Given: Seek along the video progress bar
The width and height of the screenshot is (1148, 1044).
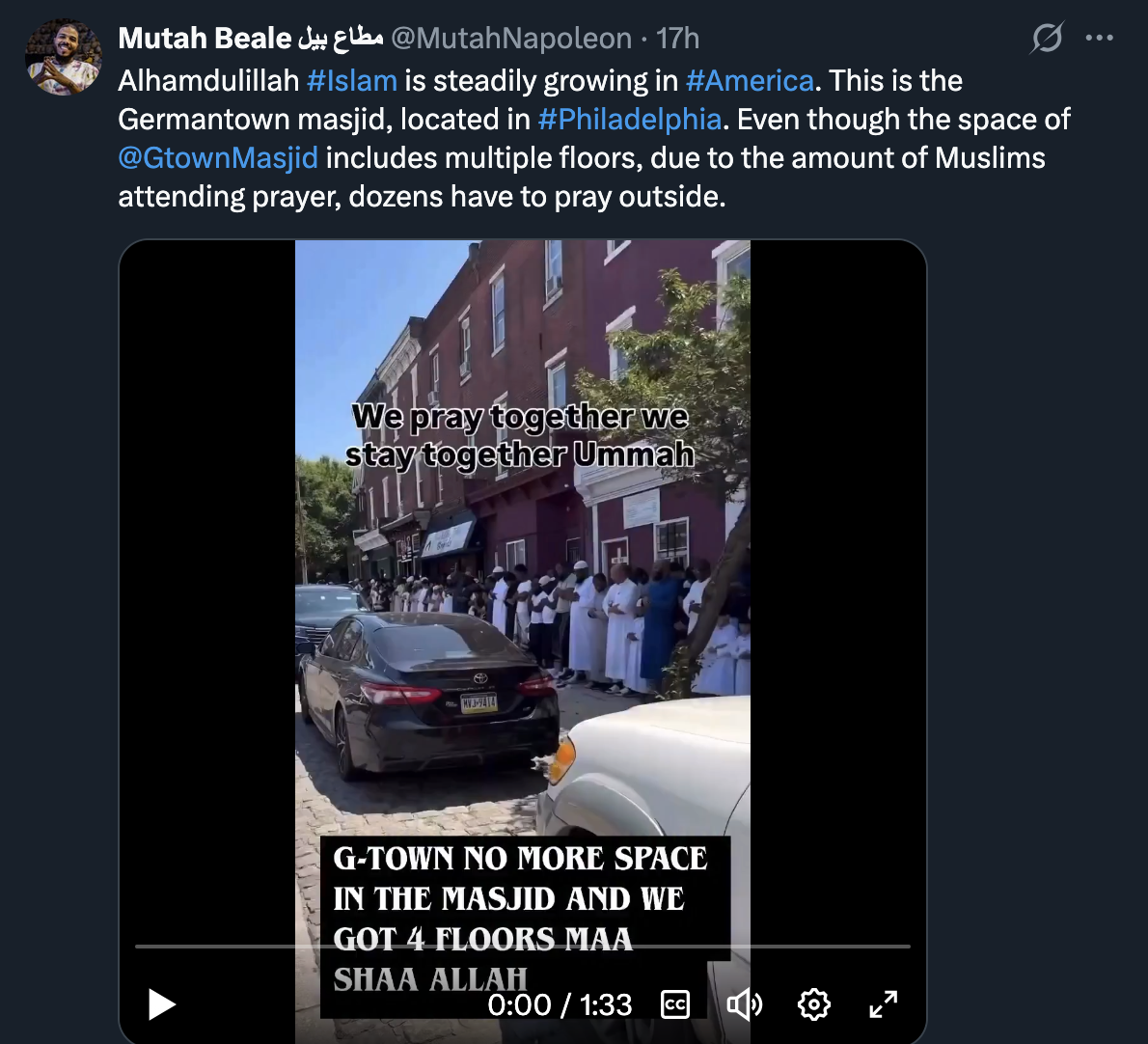Looking at the screenshot, I should [523, 947].
